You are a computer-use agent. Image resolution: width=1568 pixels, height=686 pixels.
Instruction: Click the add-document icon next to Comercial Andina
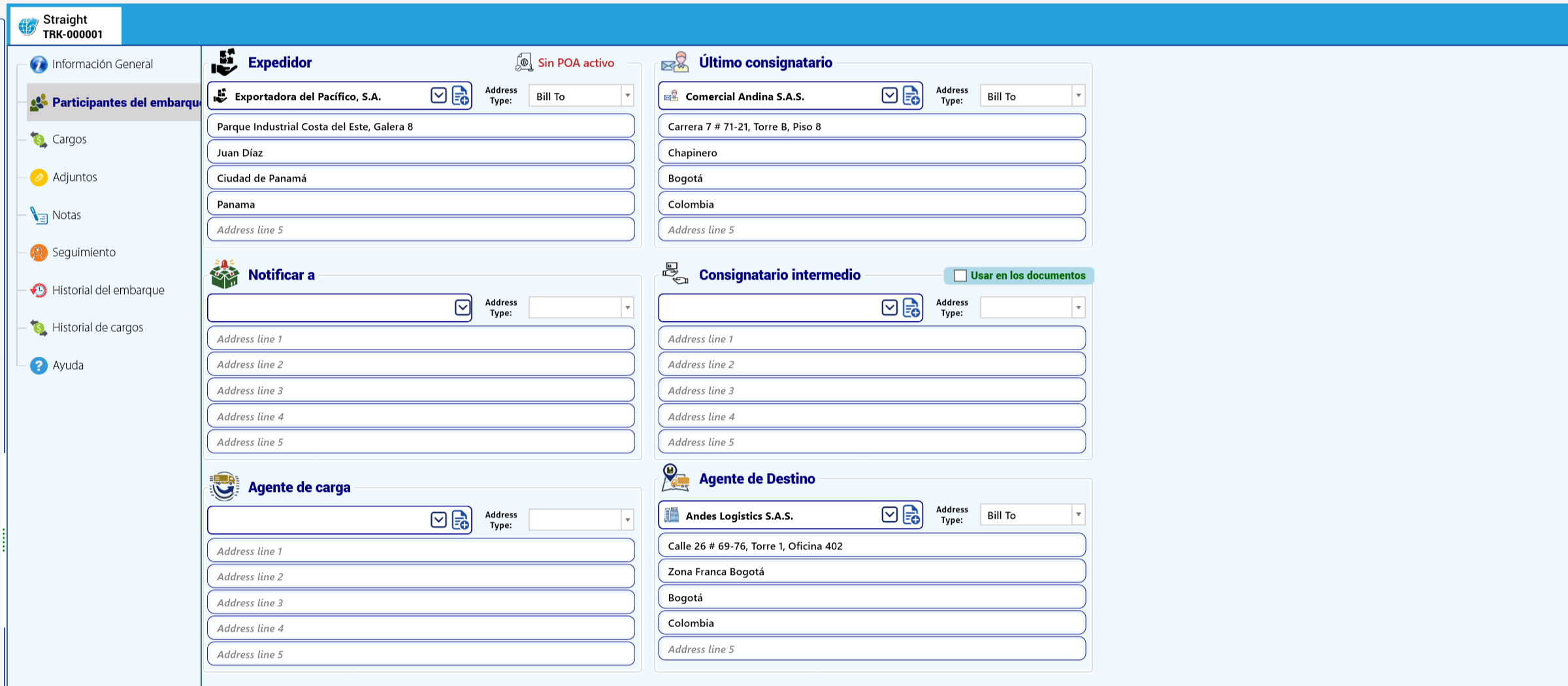coord(911,96)
